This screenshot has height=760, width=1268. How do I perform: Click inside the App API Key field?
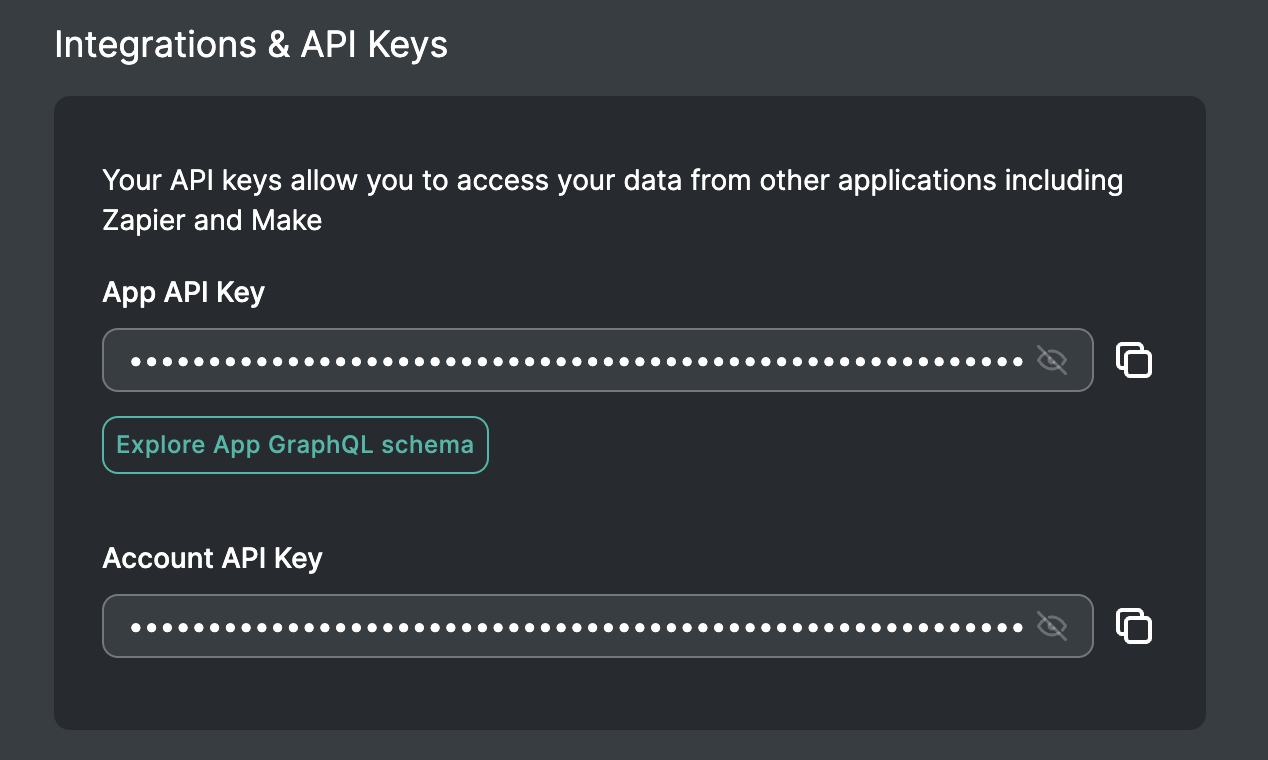(x=575, y=360)
